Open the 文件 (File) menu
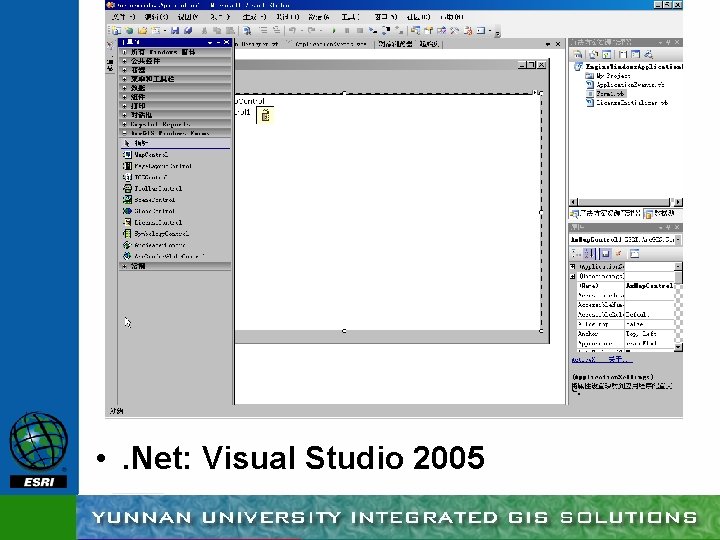The image size is (720, 540). (x=123, y=17)
